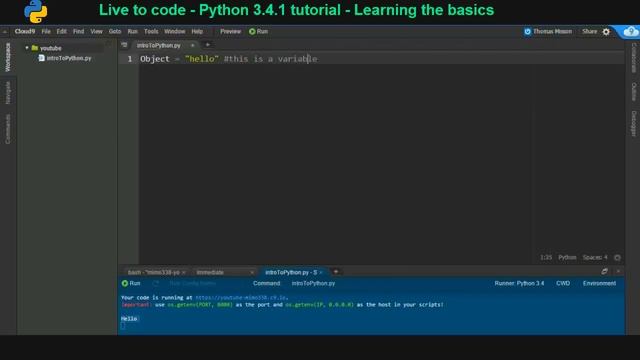The width and height of the screenshot is (640, 360).
Task: Select the youtube folder
Action: click(51, 48)
